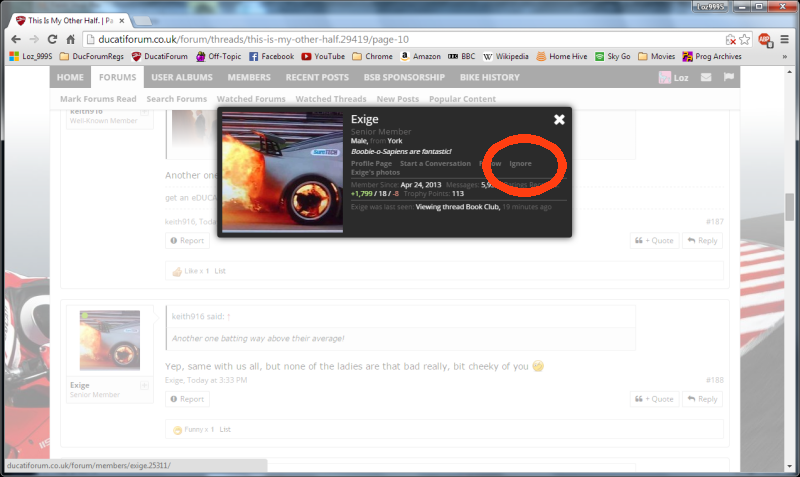This screenshot has width=800, height=477.
Task: Click the browser back arrow
Action: point(13,39)
